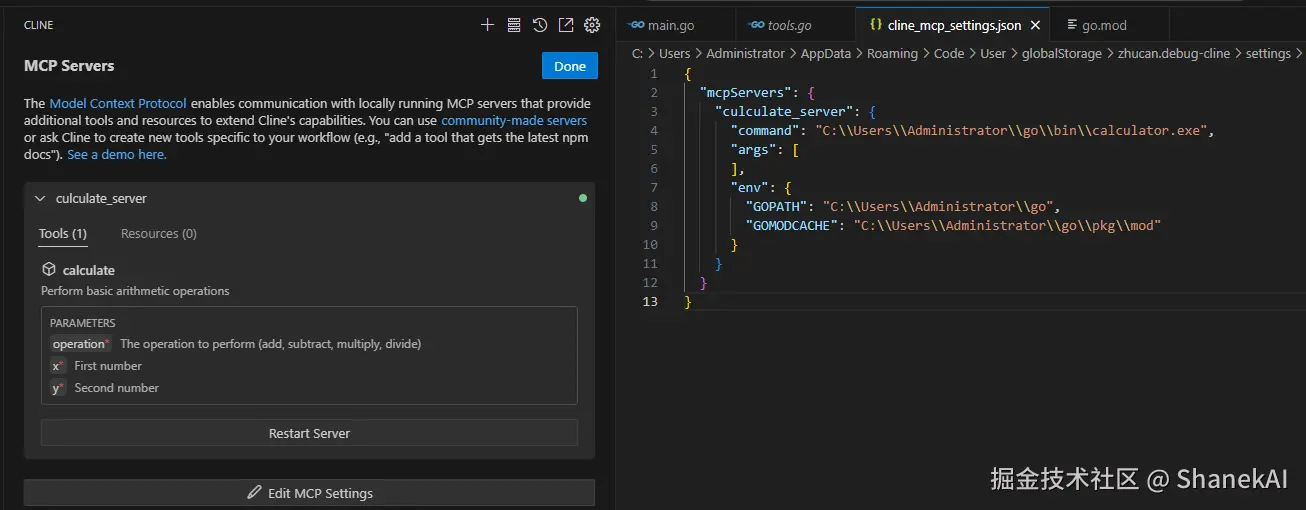Close the cline_mcp_settings.json tab
The image size is (1306, 510).
coord(1035,25)
